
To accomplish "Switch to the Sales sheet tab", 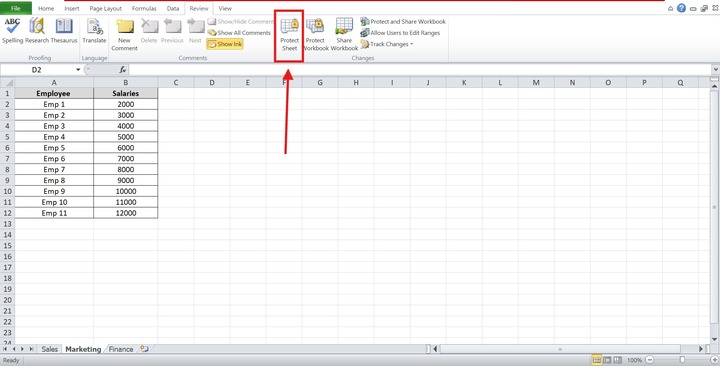I will click(x=50, y=349).
